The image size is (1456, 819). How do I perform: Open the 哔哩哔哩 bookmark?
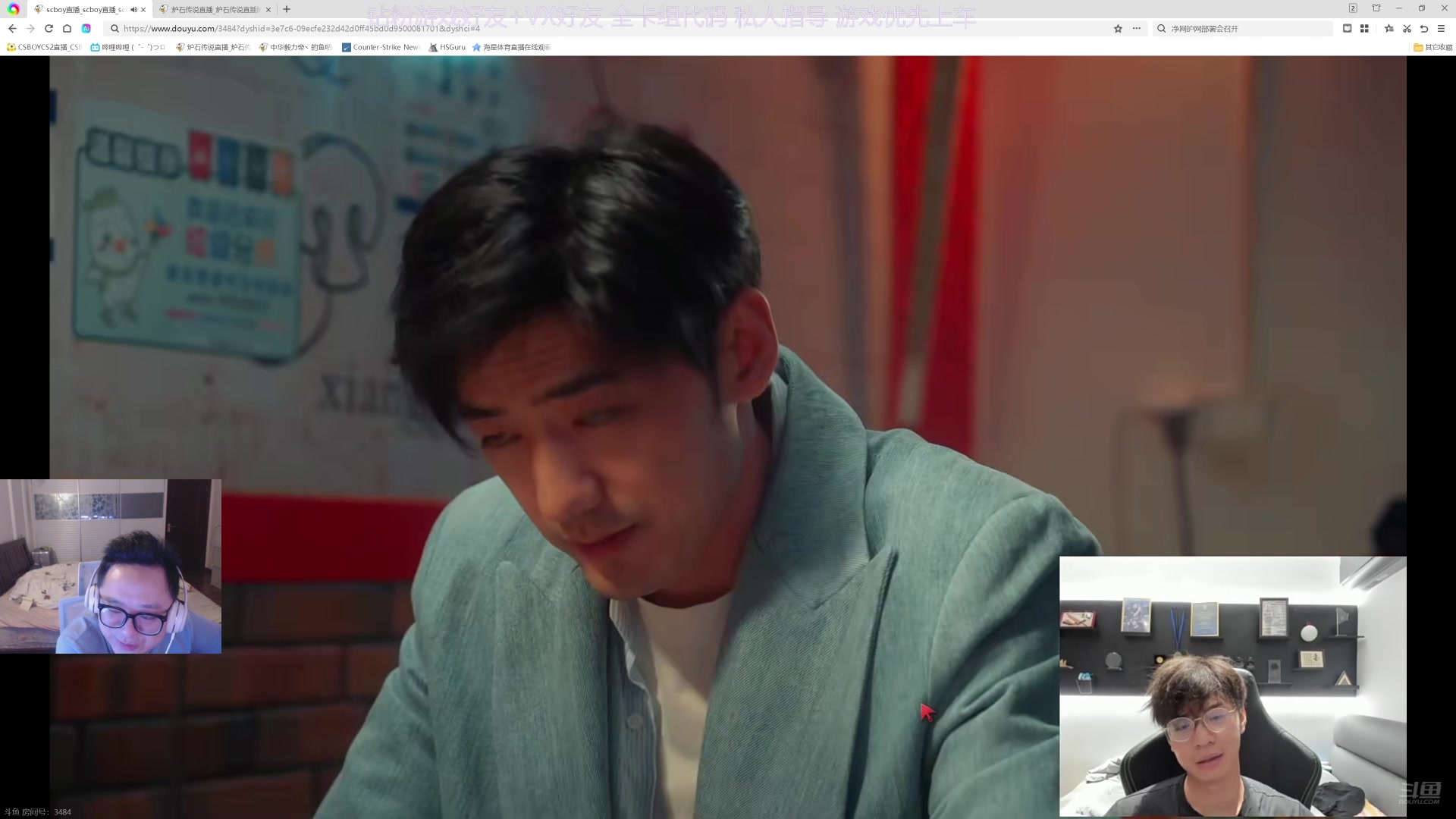(x=127, y=47)
